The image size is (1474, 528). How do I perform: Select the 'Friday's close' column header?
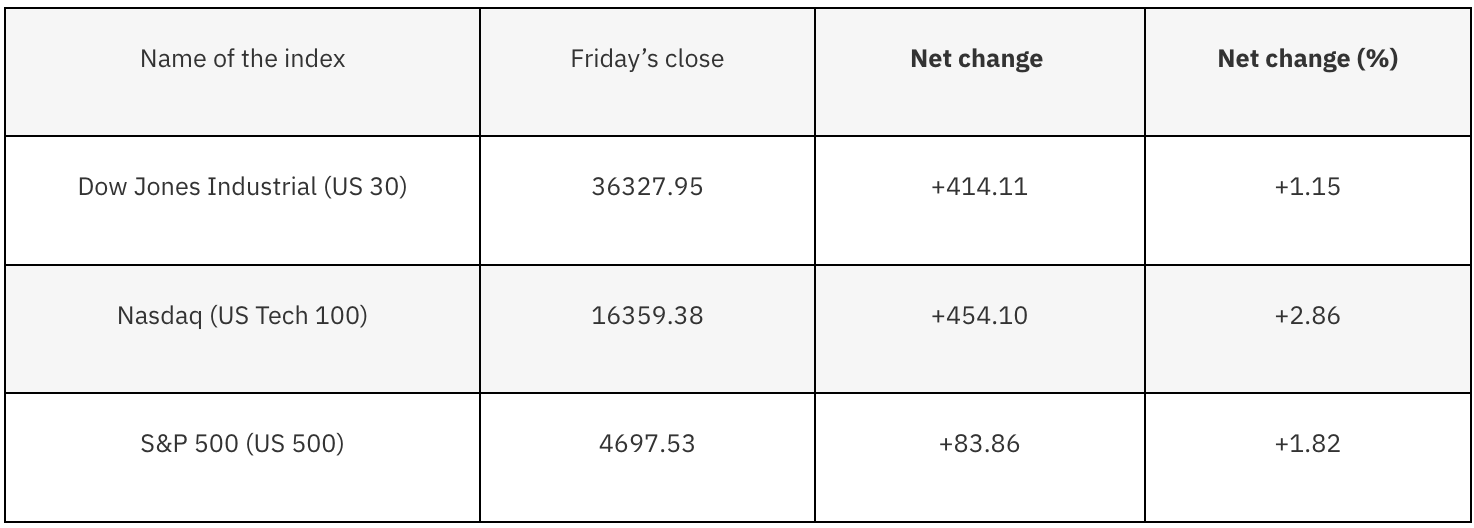coord(647,59)
